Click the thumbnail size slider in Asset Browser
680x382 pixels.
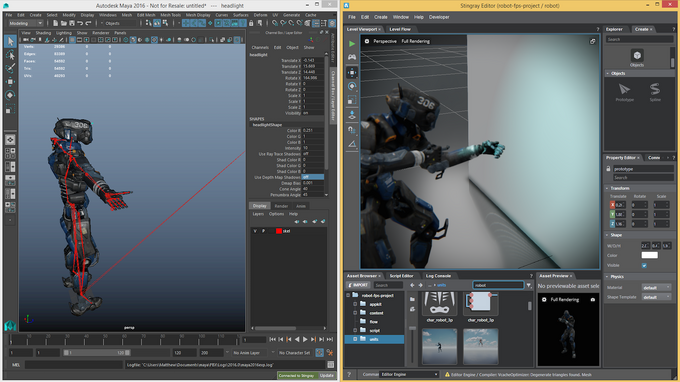[412, 328]
